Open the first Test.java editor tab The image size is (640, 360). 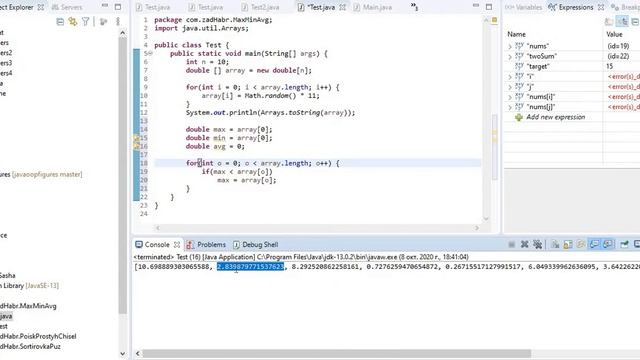coord(153,7)
